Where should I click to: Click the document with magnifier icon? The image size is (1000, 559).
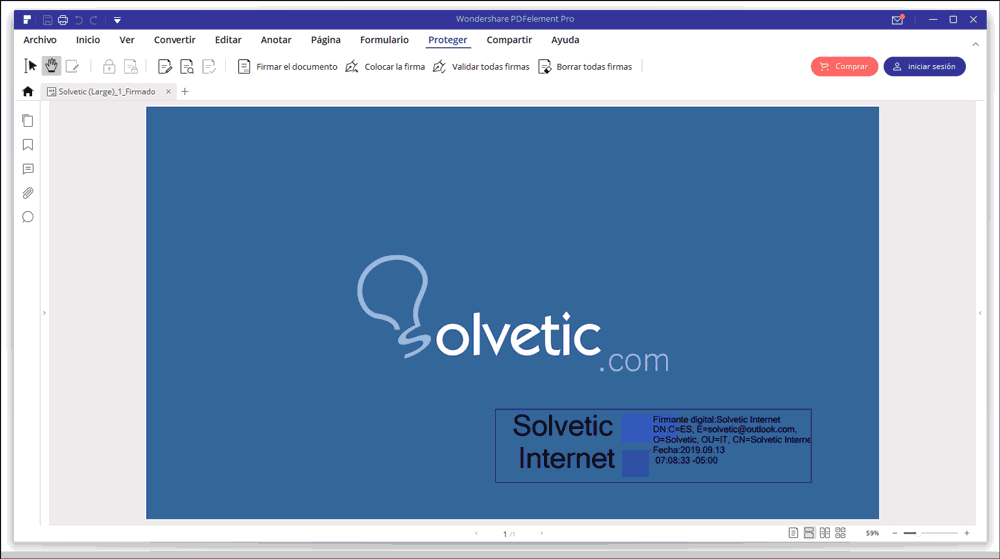tap(187, 66)
